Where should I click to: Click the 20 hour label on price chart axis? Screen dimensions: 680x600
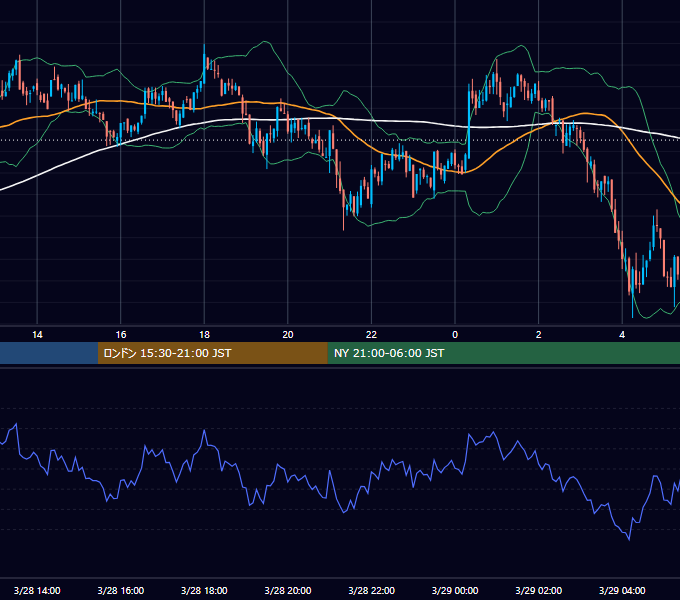288,335
